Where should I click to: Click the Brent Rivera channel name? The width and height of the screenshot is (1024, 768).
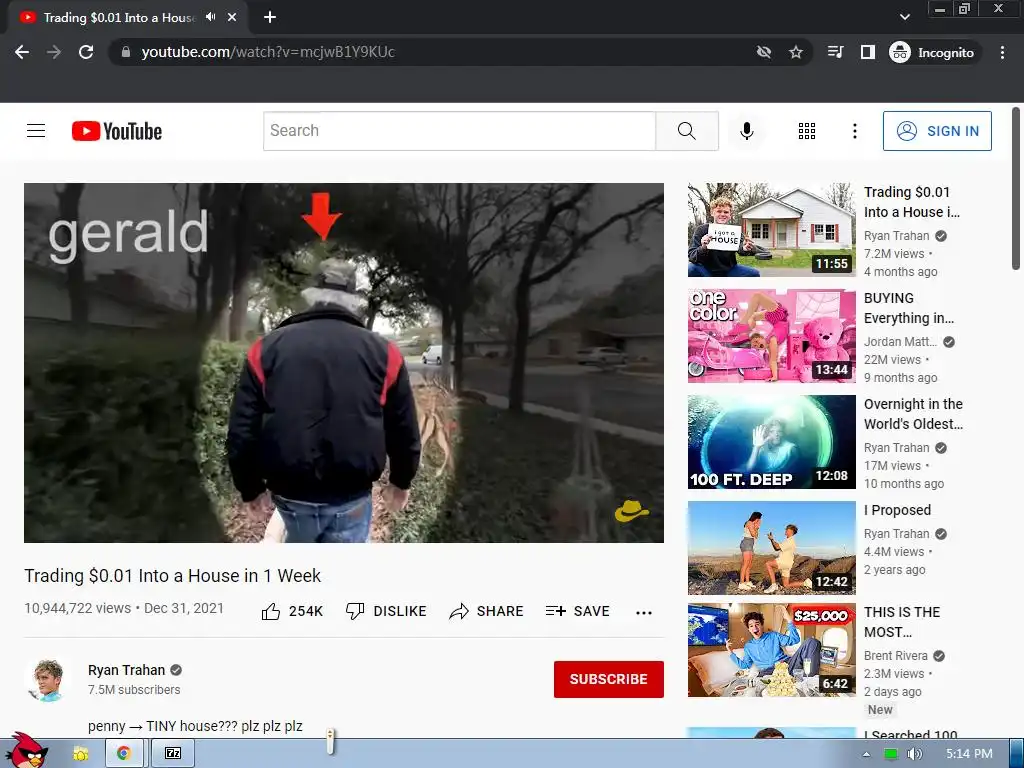pyautogui.click(x=895, y=656)
